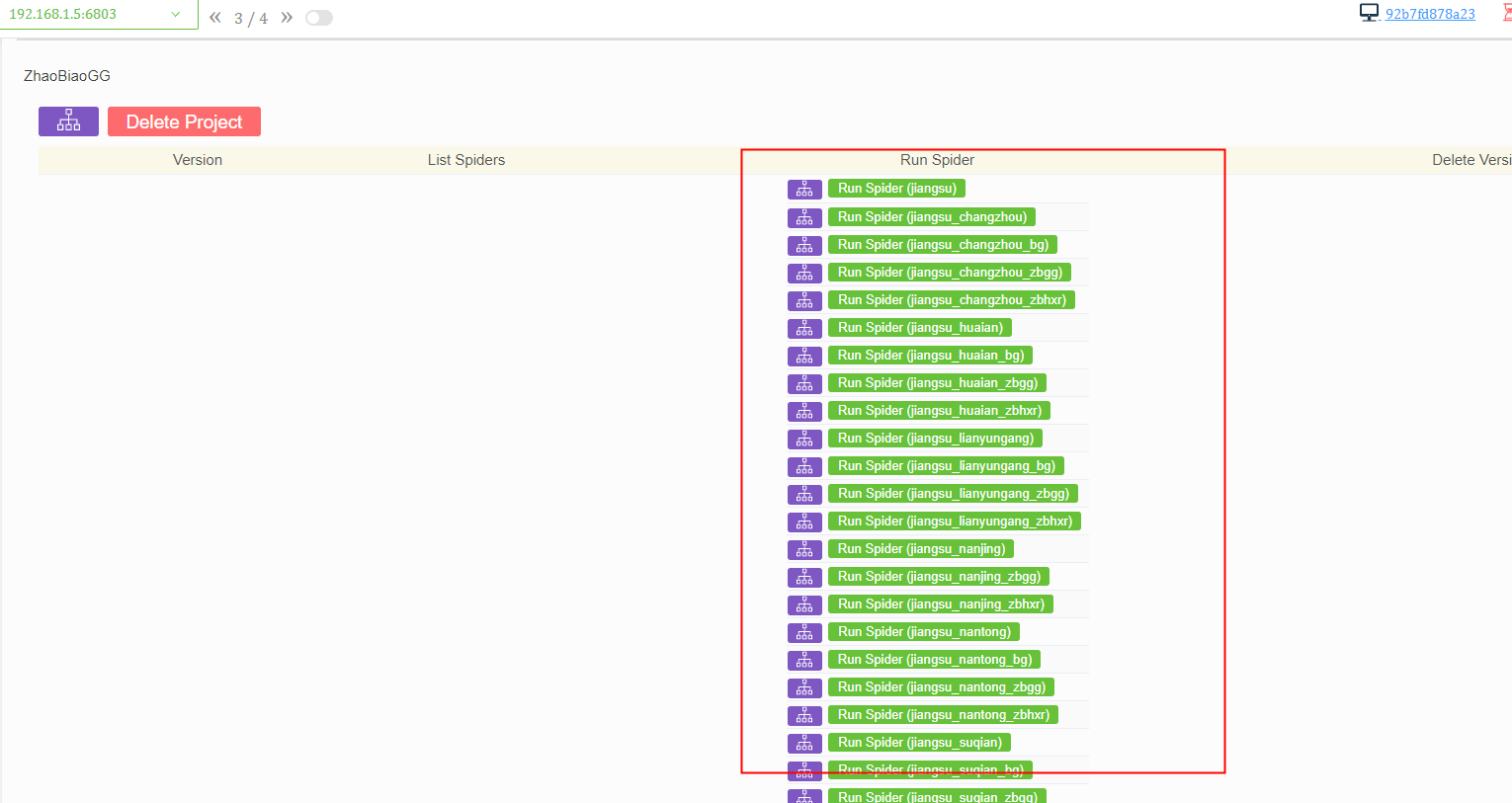This screenshot has width=1512, height=803.
Task: Click the multinode icon for jiangsu_huaian_zbhxr
Action: [804, 411]
